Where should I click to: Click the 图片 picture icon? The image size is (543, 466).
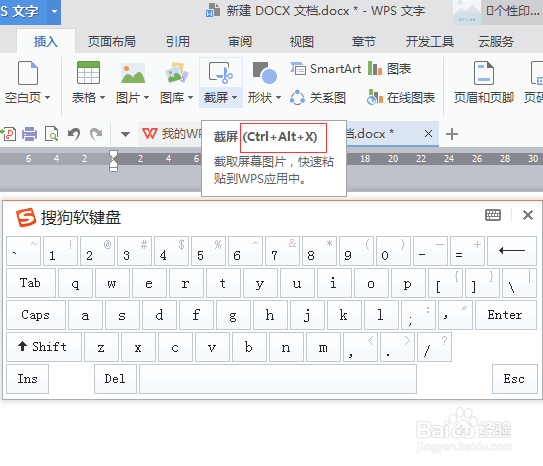133,73
